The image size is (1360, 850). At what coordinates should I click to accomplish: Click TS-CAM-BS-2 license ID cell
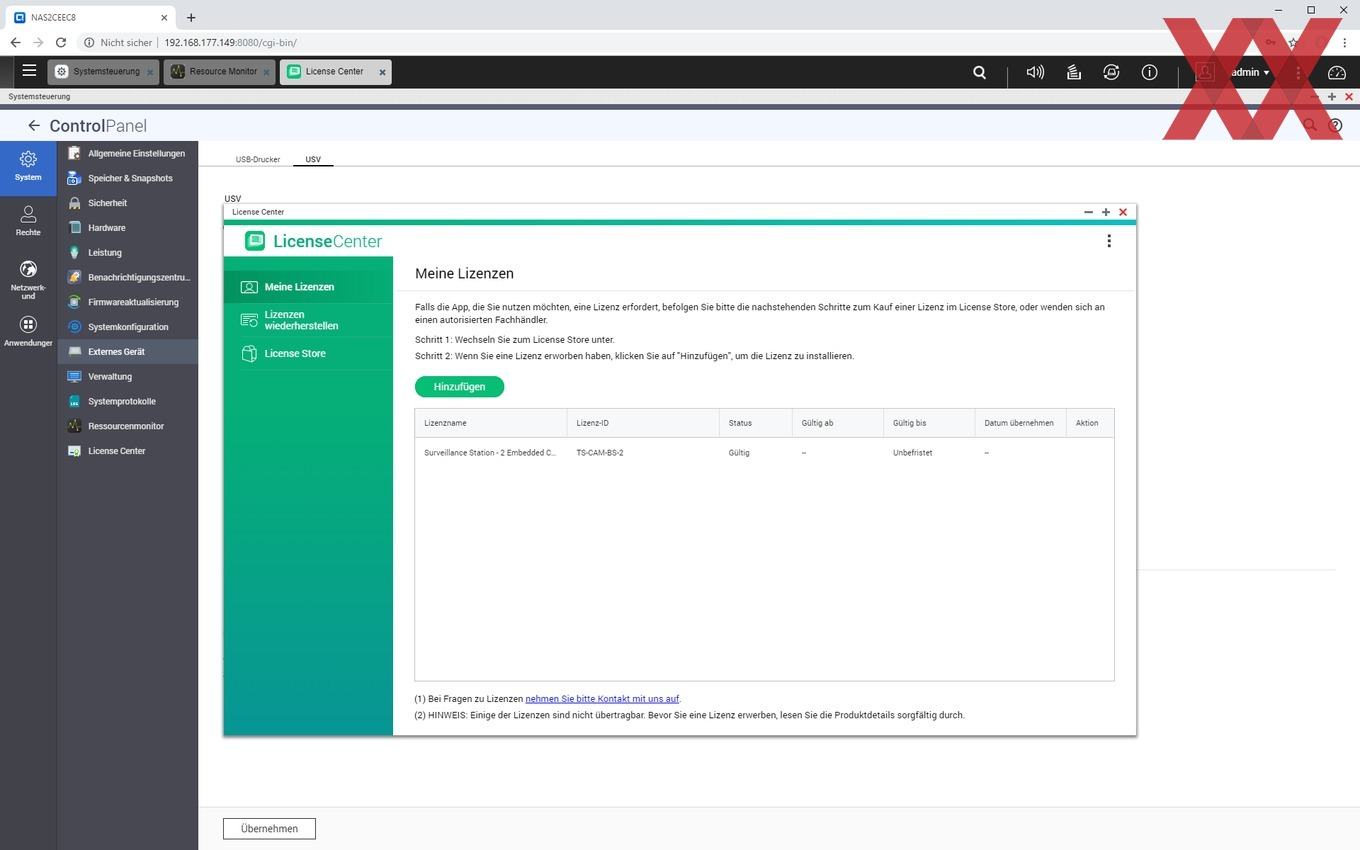[x=600, y=453]
